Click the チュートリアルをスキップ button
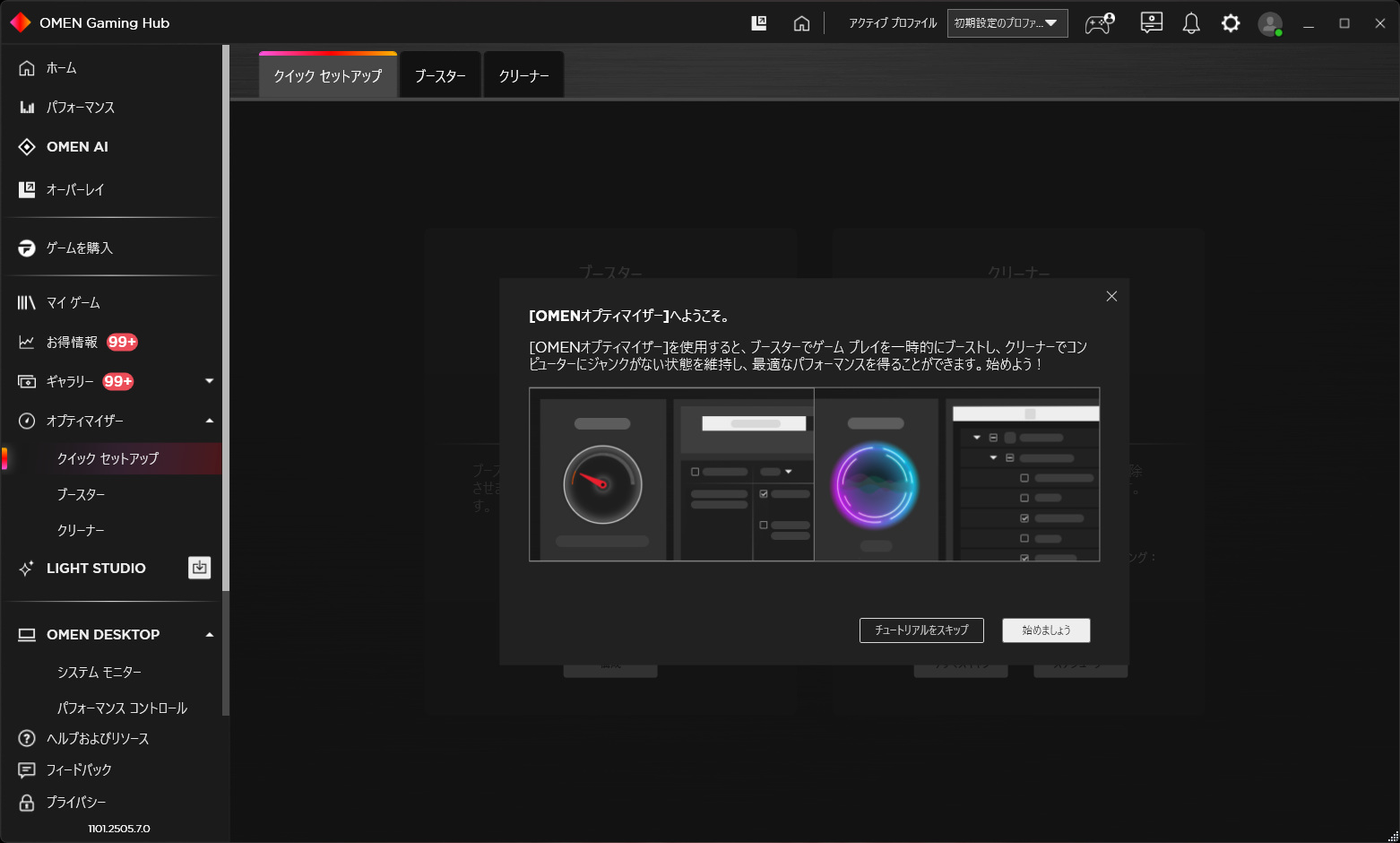The width and height of the screenshot is (1400, 843). point(921,630)
